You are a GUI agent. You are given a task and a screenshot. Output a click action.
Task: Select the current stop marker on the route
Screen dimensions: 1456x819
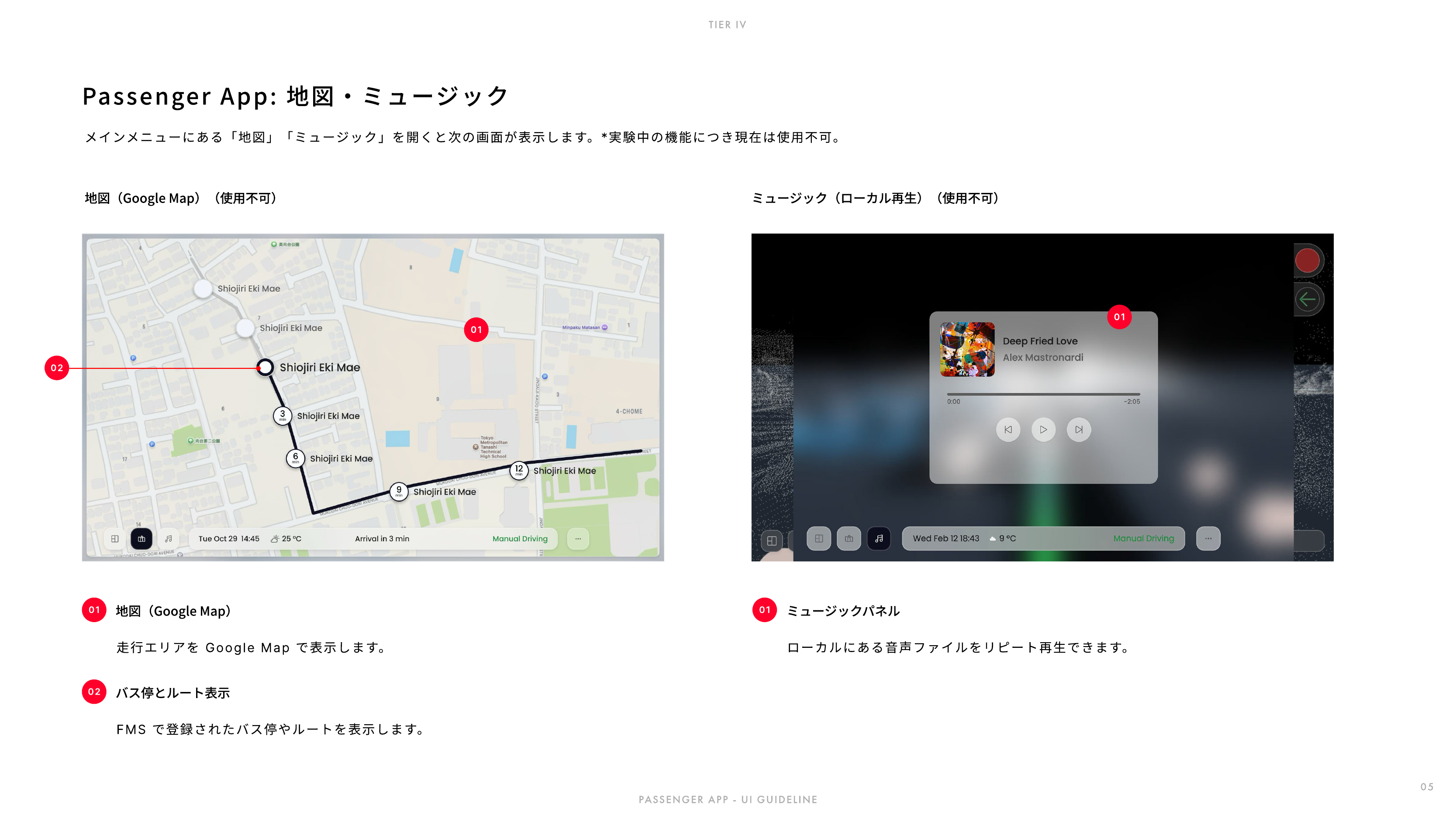[x=265, y=368]
